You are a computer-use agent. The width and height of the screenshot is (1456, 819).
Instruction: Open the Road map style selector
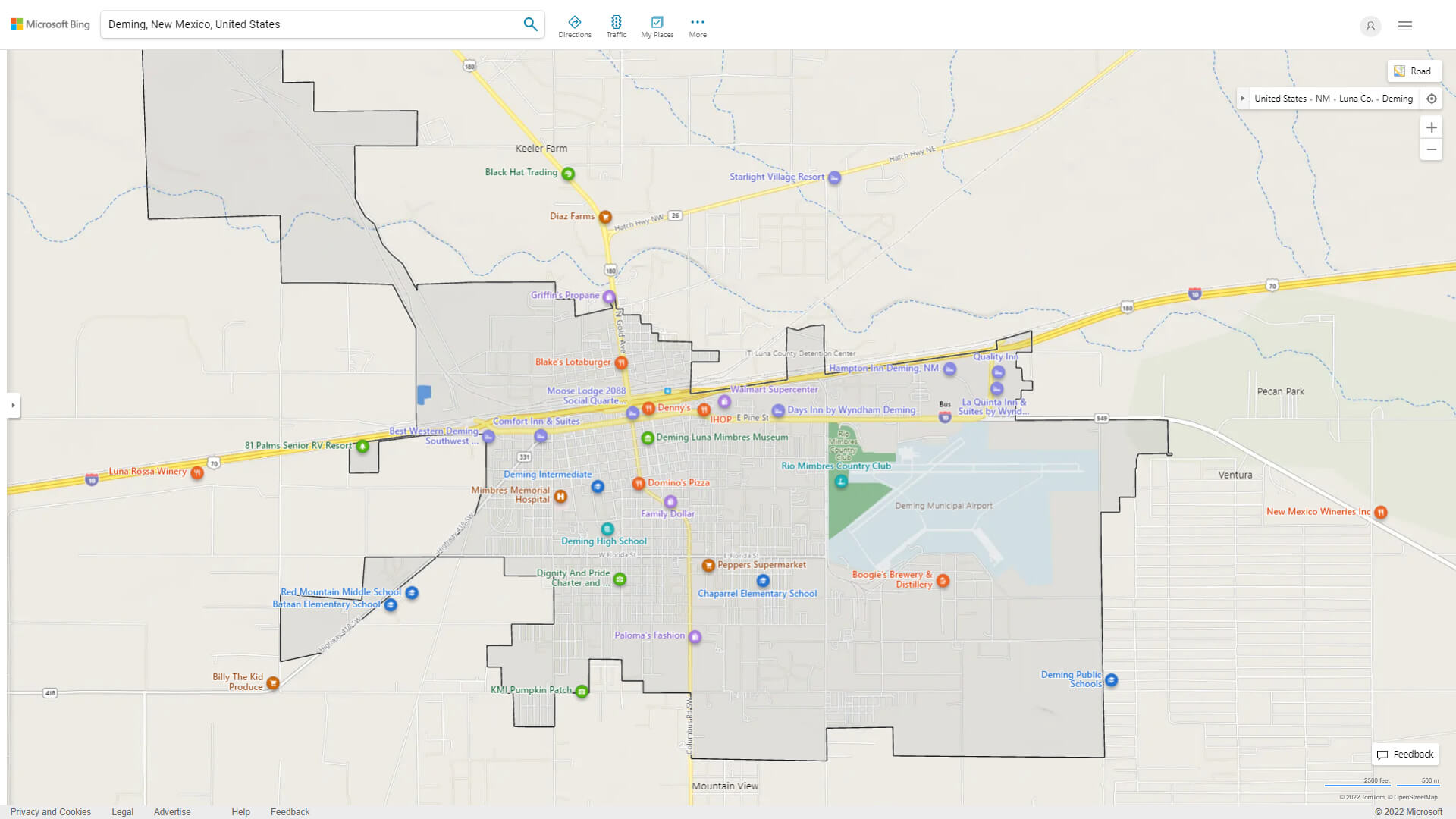pos(1414,71)
